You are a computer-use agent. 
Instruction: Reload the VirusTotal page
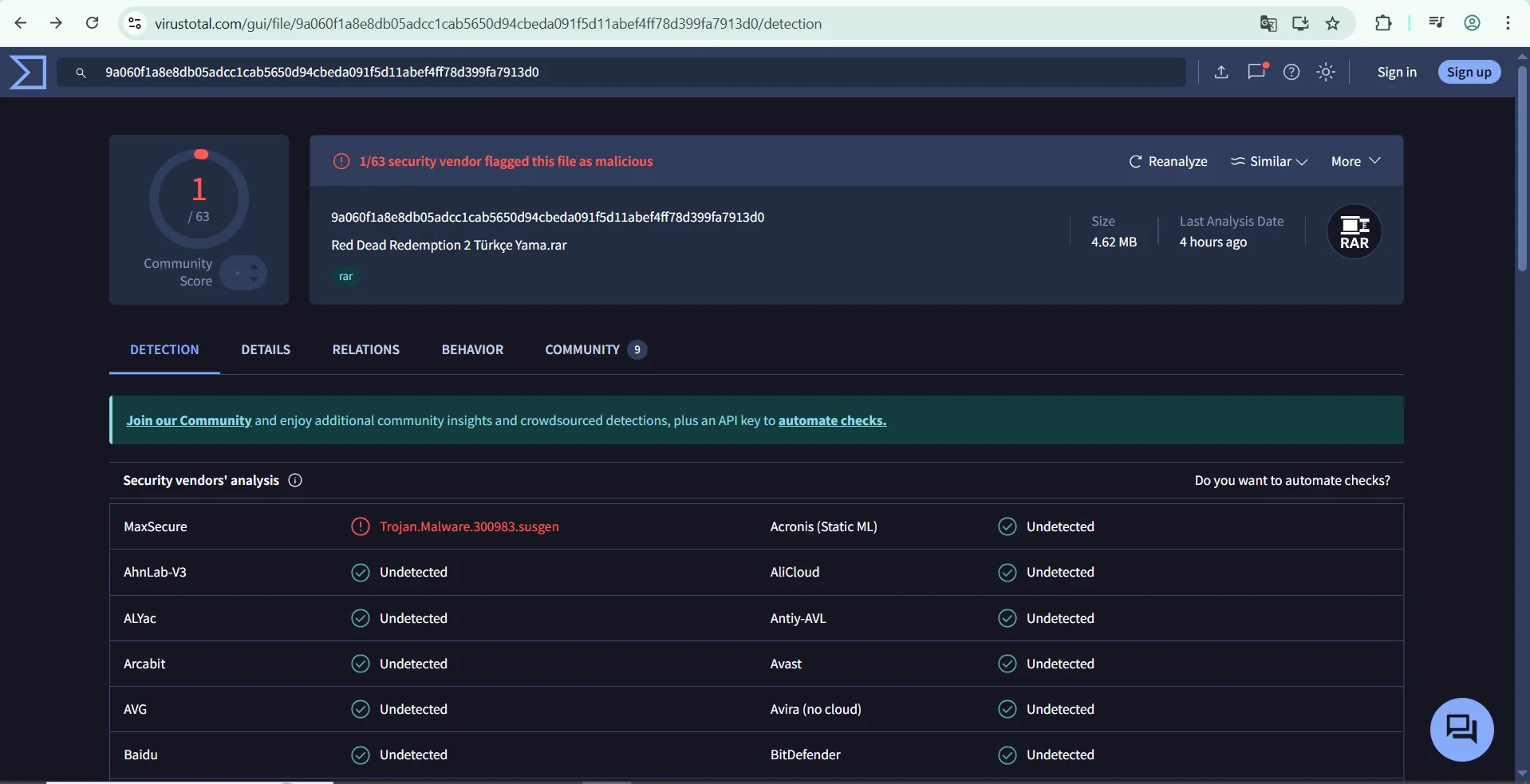(93, 23)
